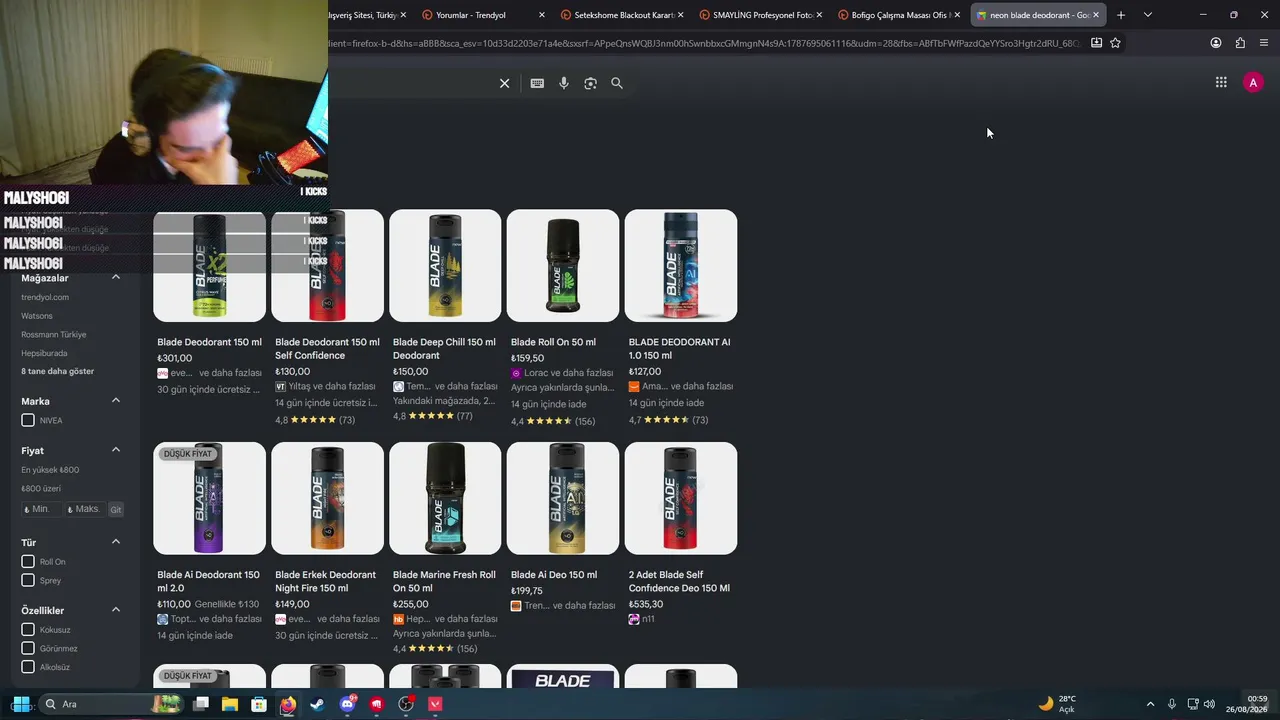This screenshot has width=1280, height=720.
Task: Click the maximum price field
Action: click(x=84, y=509)
